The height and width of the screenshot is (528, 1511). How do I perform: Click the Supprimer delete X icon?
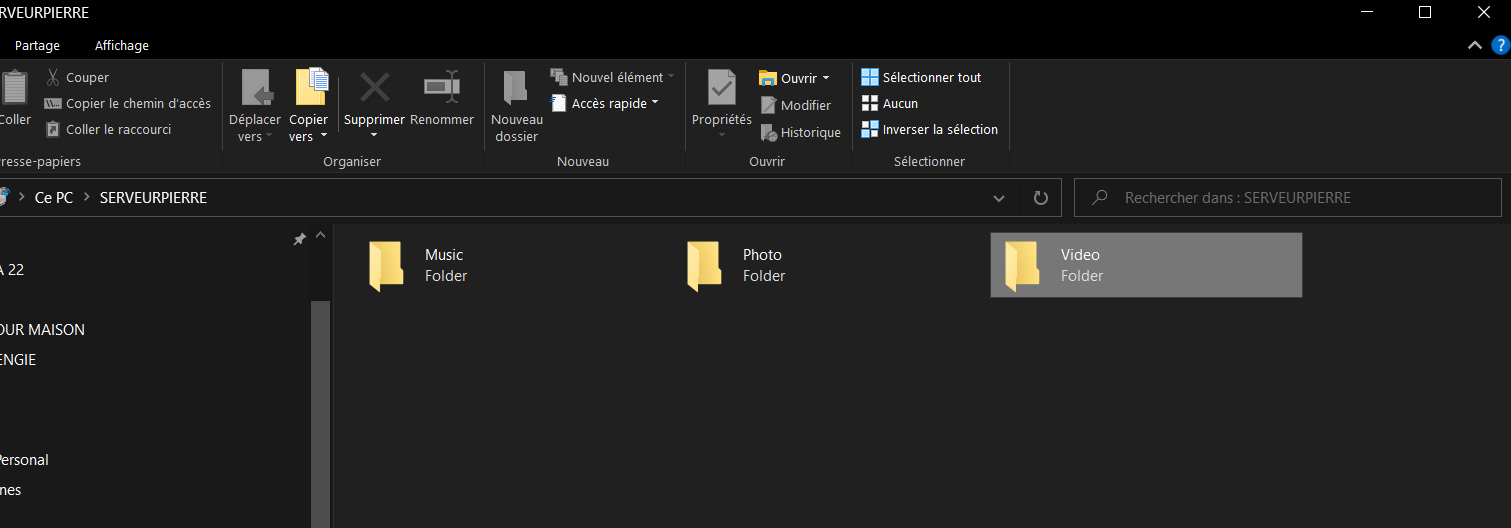tap(374, 88)
